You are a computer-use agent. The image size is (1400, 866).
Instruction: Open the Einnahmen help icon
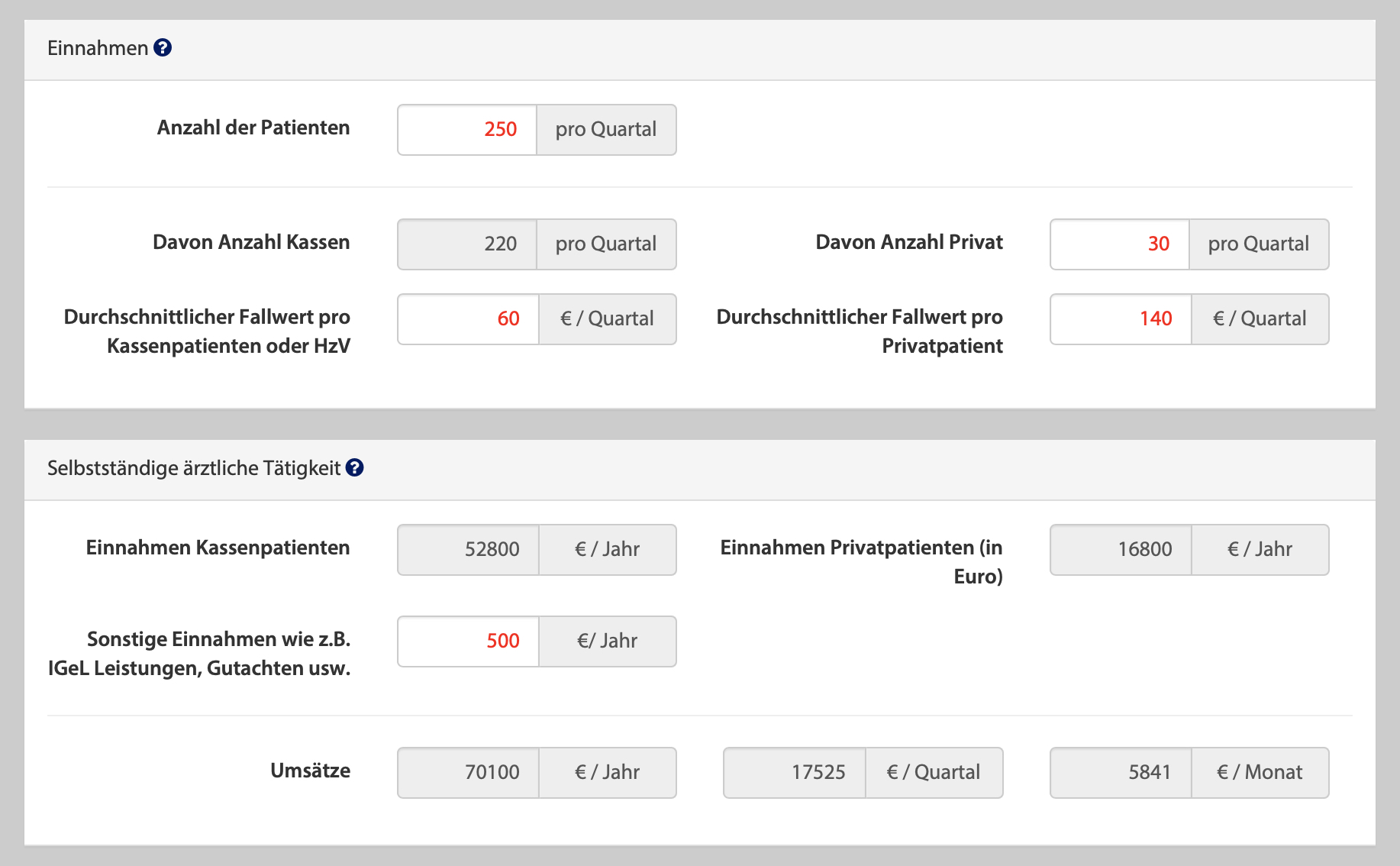tap(162, 48)
